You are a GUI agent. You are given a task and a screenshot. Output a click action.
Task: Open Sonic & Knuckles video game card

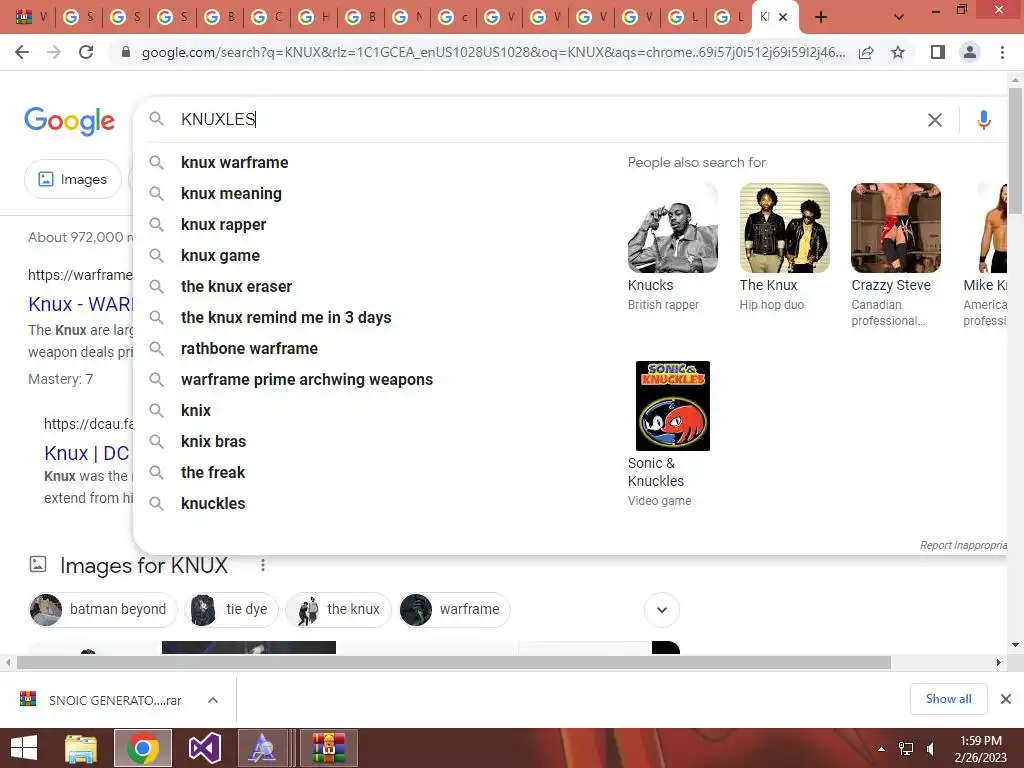672,434
